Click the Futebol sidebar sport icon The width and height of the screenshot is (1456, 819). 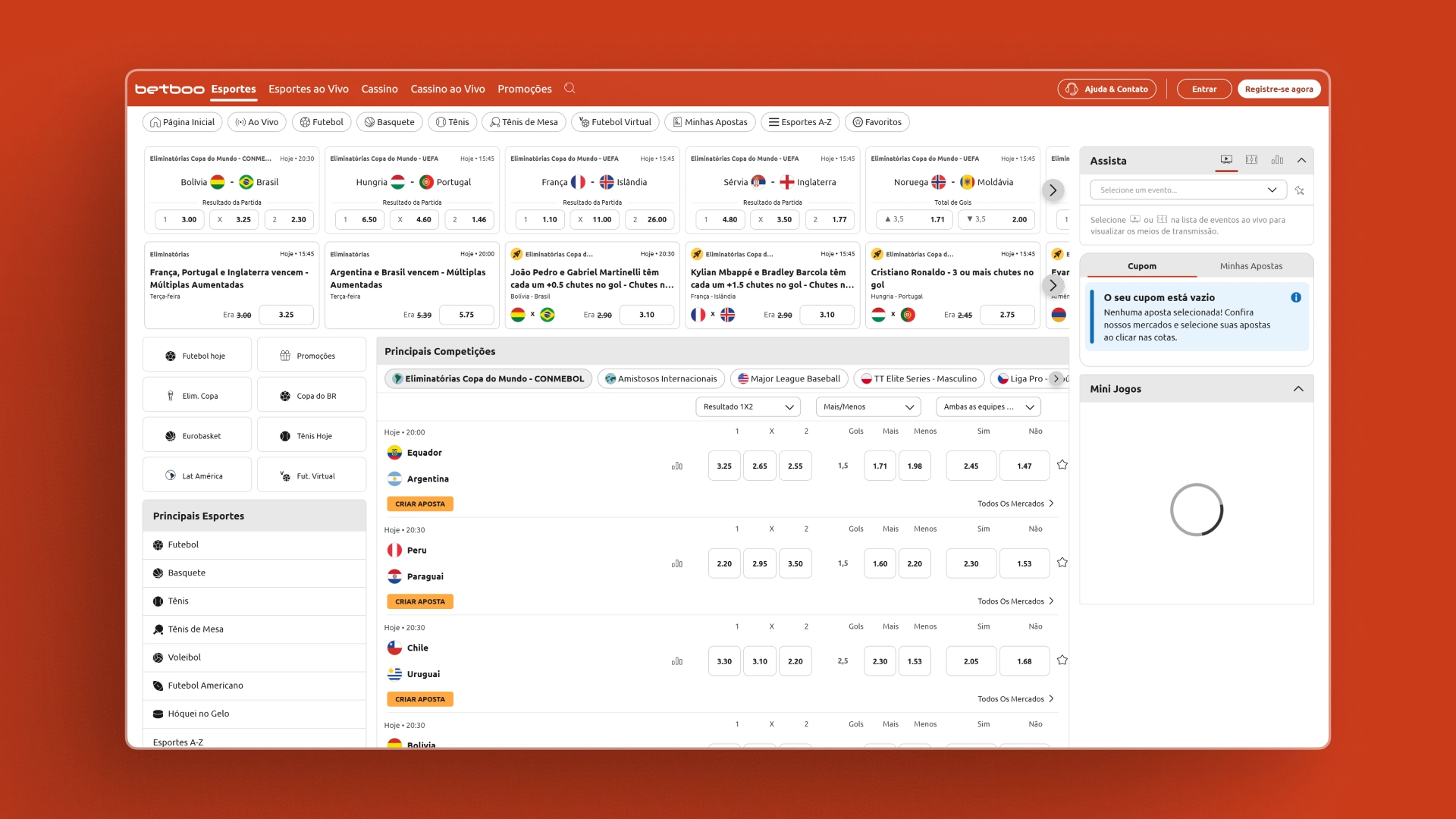158,544
